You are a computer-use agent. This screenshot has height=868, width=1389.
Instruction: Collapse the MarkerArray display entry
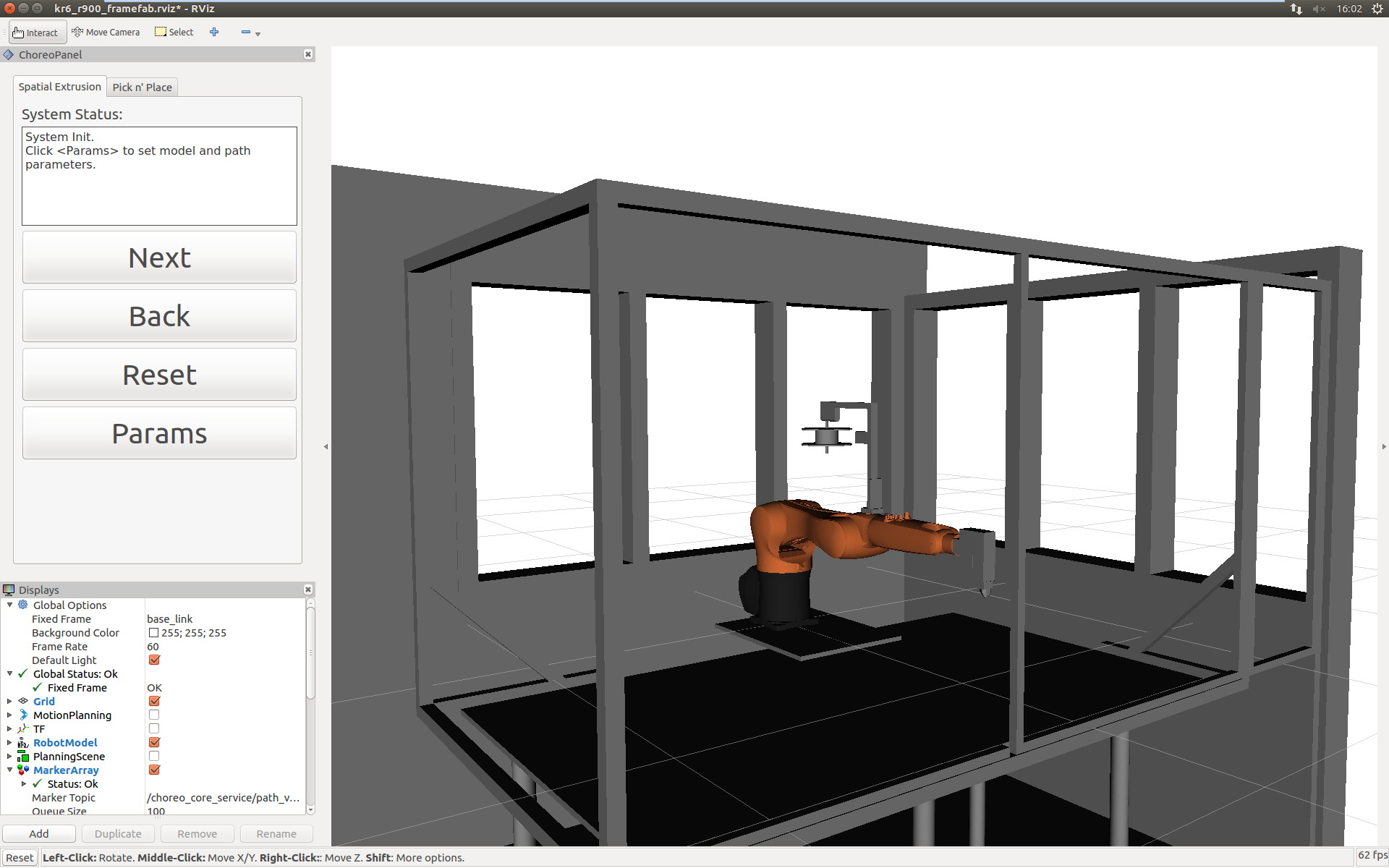coord(9,770)
